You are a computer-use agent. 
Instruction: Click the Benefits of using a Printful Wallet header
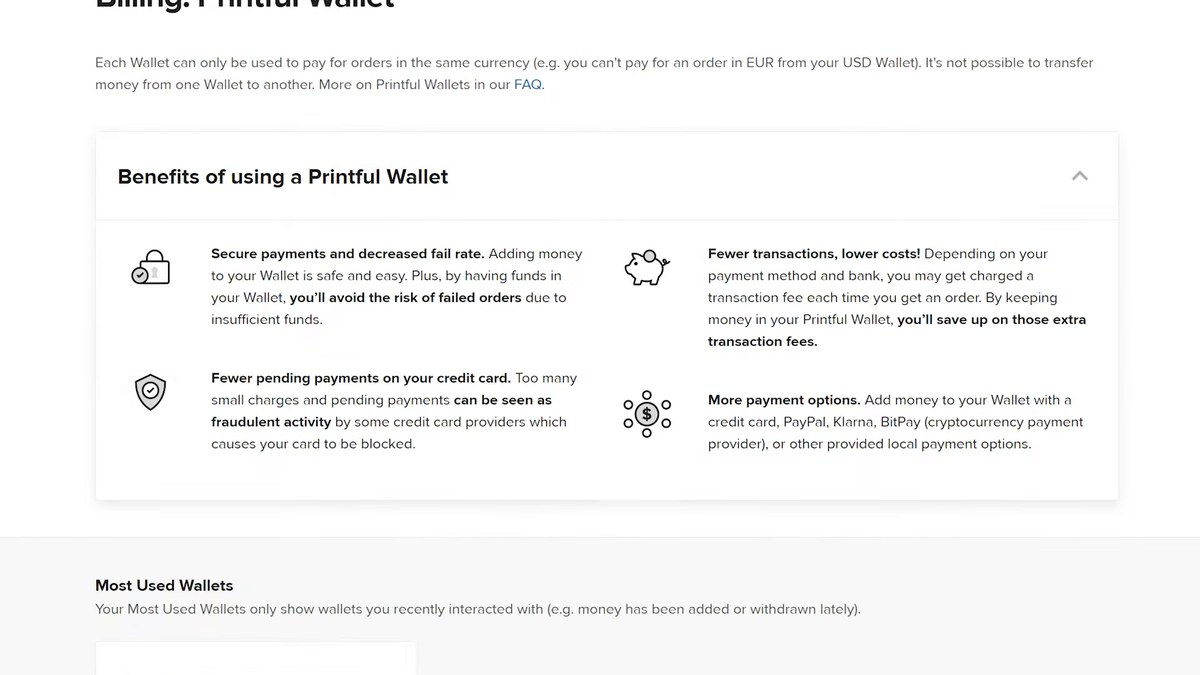[x=283, y=177]
